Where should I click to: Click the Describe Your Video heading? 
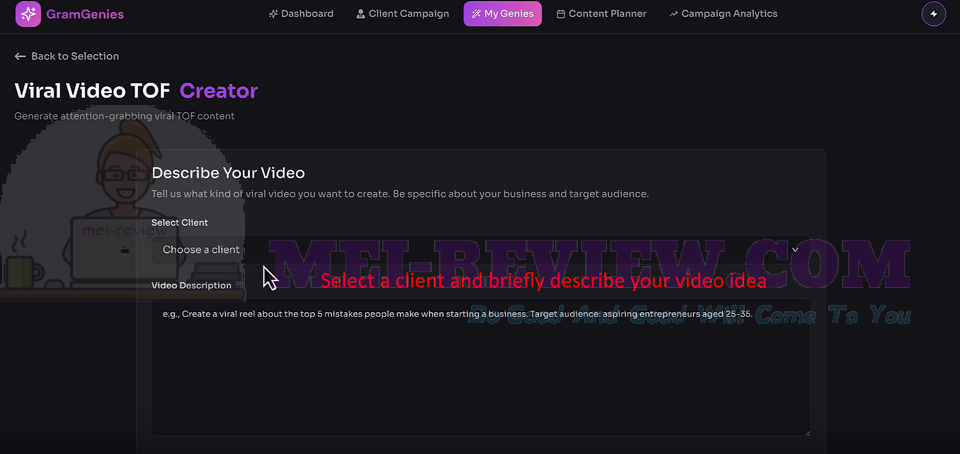click(228, 173)
